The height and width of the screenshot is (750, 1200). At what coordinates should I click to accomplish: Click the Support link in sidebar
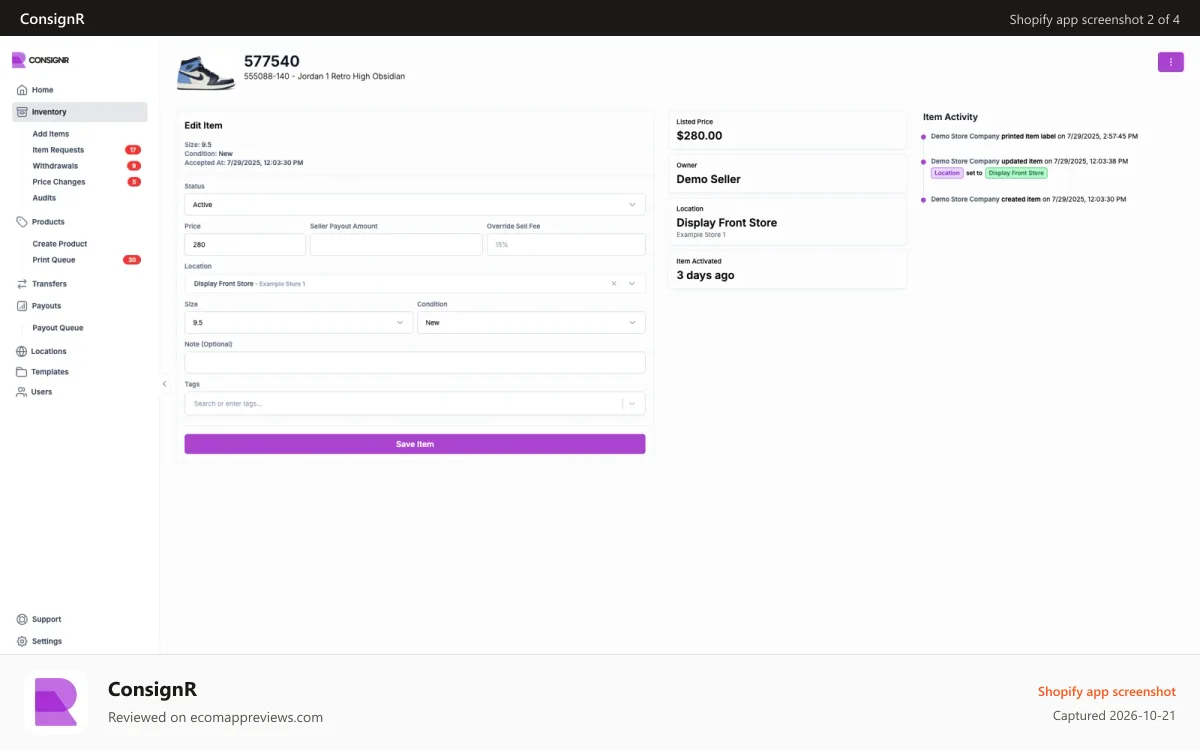tap(46, 619)
